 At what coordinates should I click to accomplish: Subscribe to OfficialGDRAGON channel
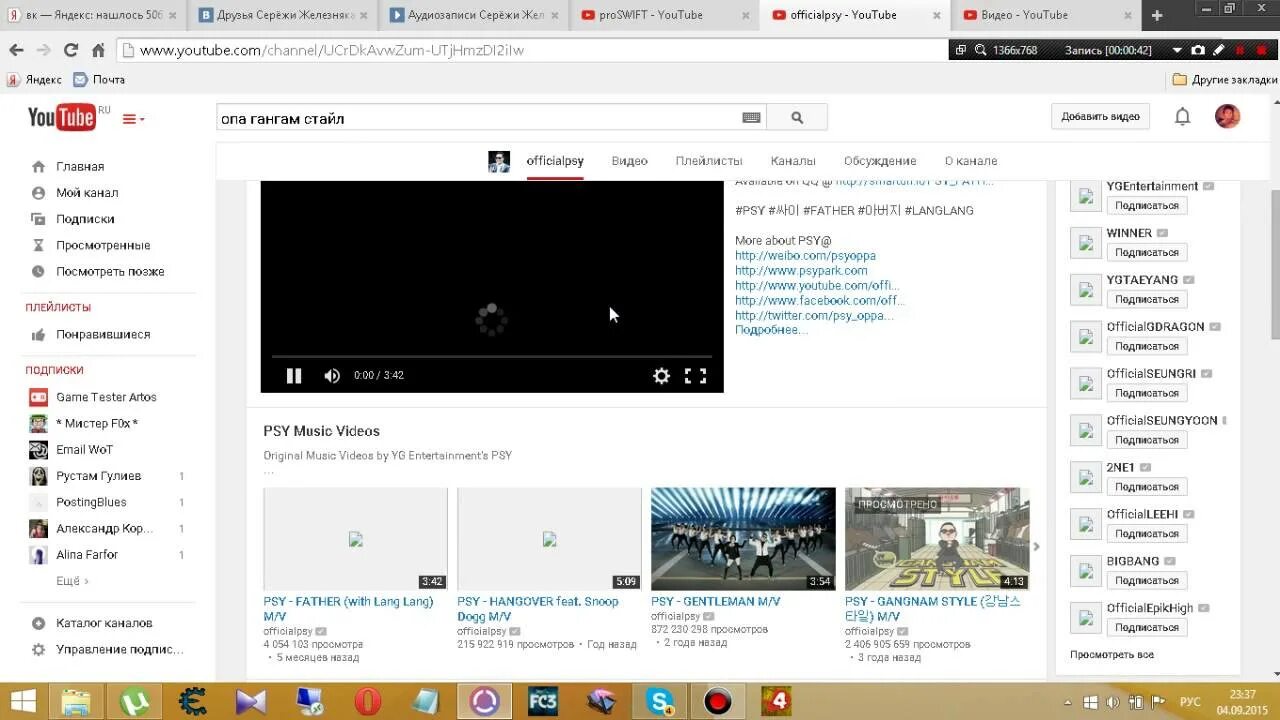coord(1147,346)
